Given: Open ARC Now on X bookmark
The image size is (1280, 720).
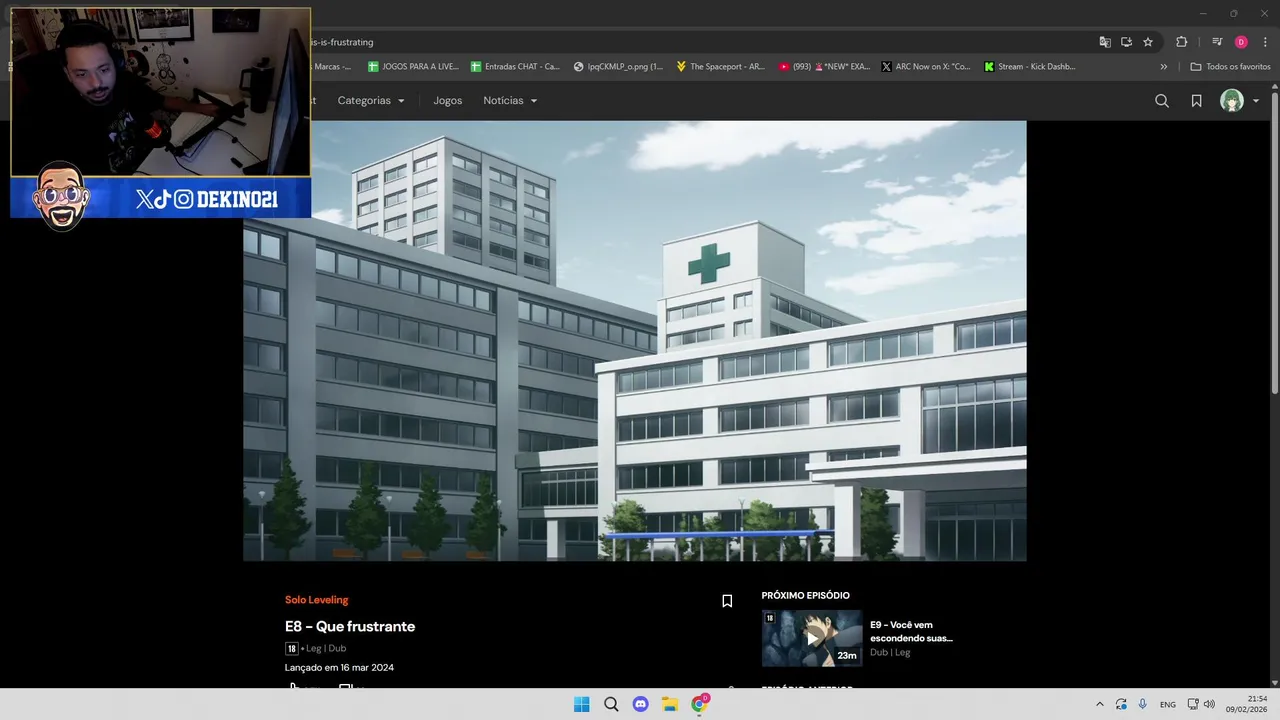Looking at the screenshot, I should coord(926,66).
